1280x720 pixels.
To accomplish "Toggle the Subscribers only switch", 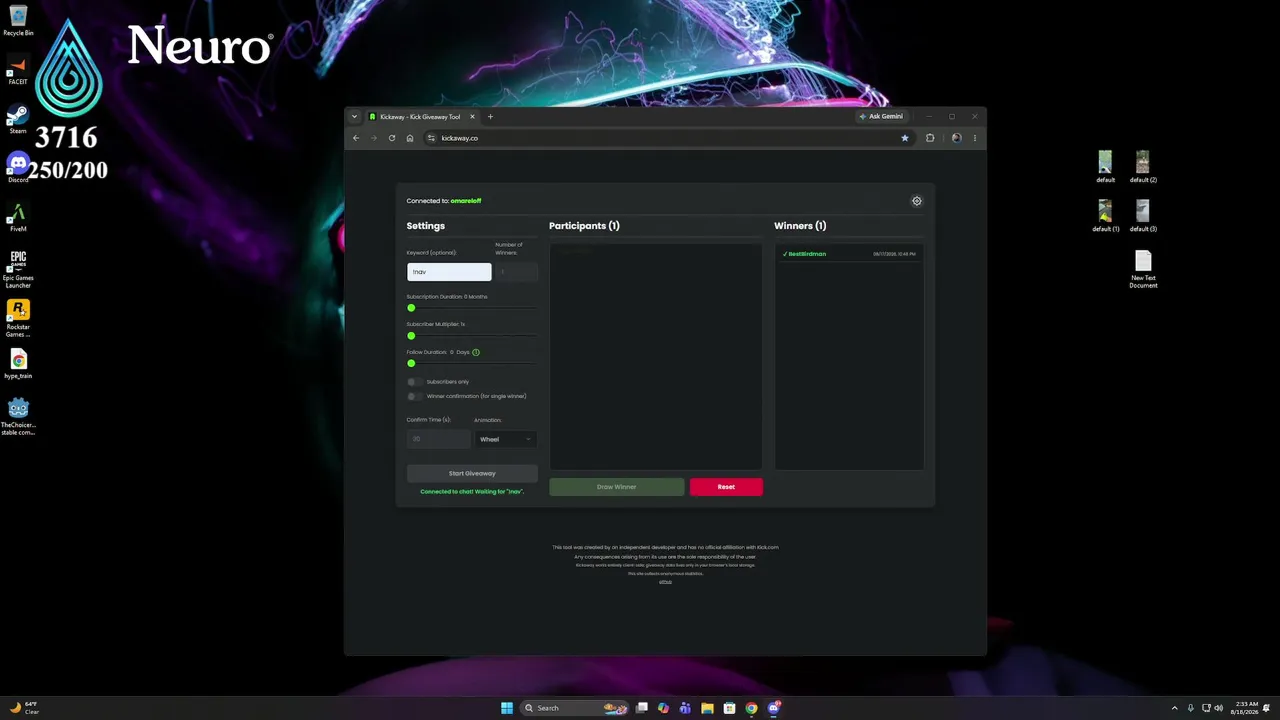I will [x=414, y=382].
